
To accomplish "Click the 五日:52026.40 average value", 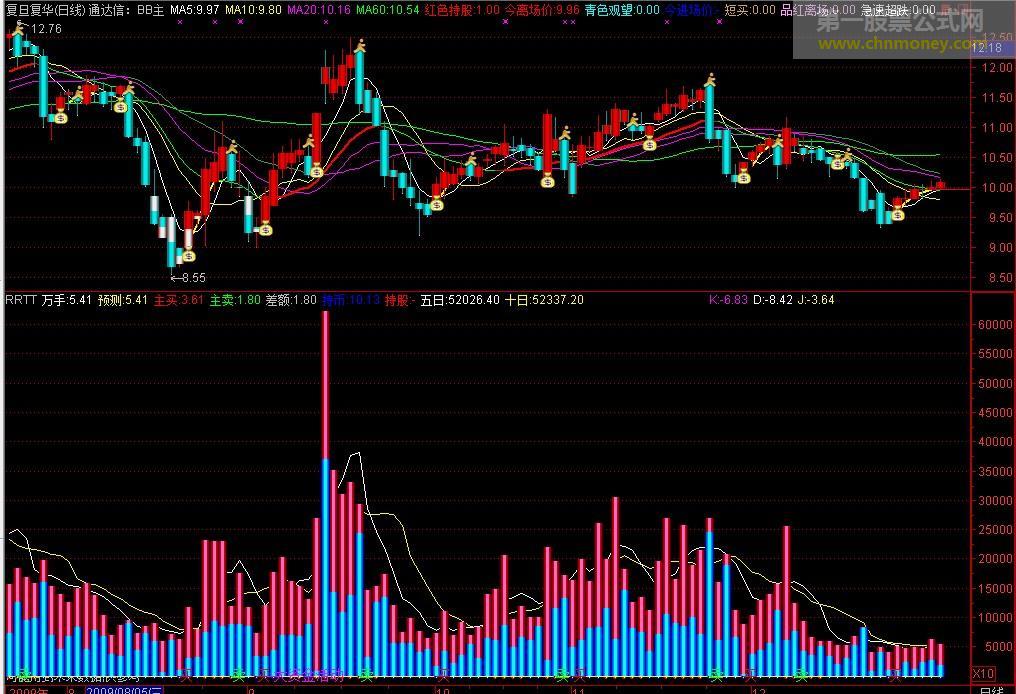I will pos(460,299).
